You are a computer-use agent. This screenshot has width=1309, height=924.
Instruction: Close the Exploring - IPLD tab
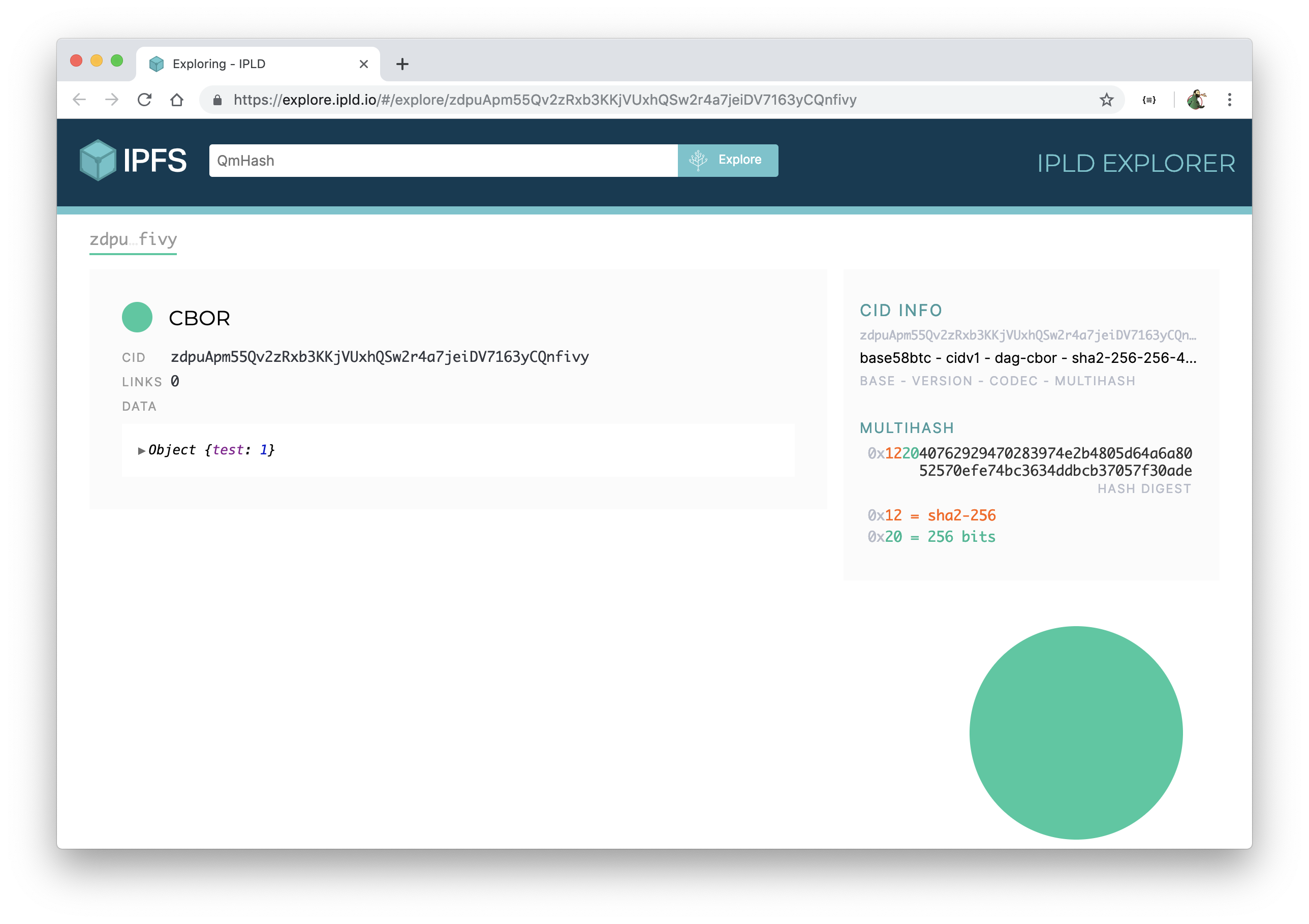pyautogui.click(x=364, y=64)
